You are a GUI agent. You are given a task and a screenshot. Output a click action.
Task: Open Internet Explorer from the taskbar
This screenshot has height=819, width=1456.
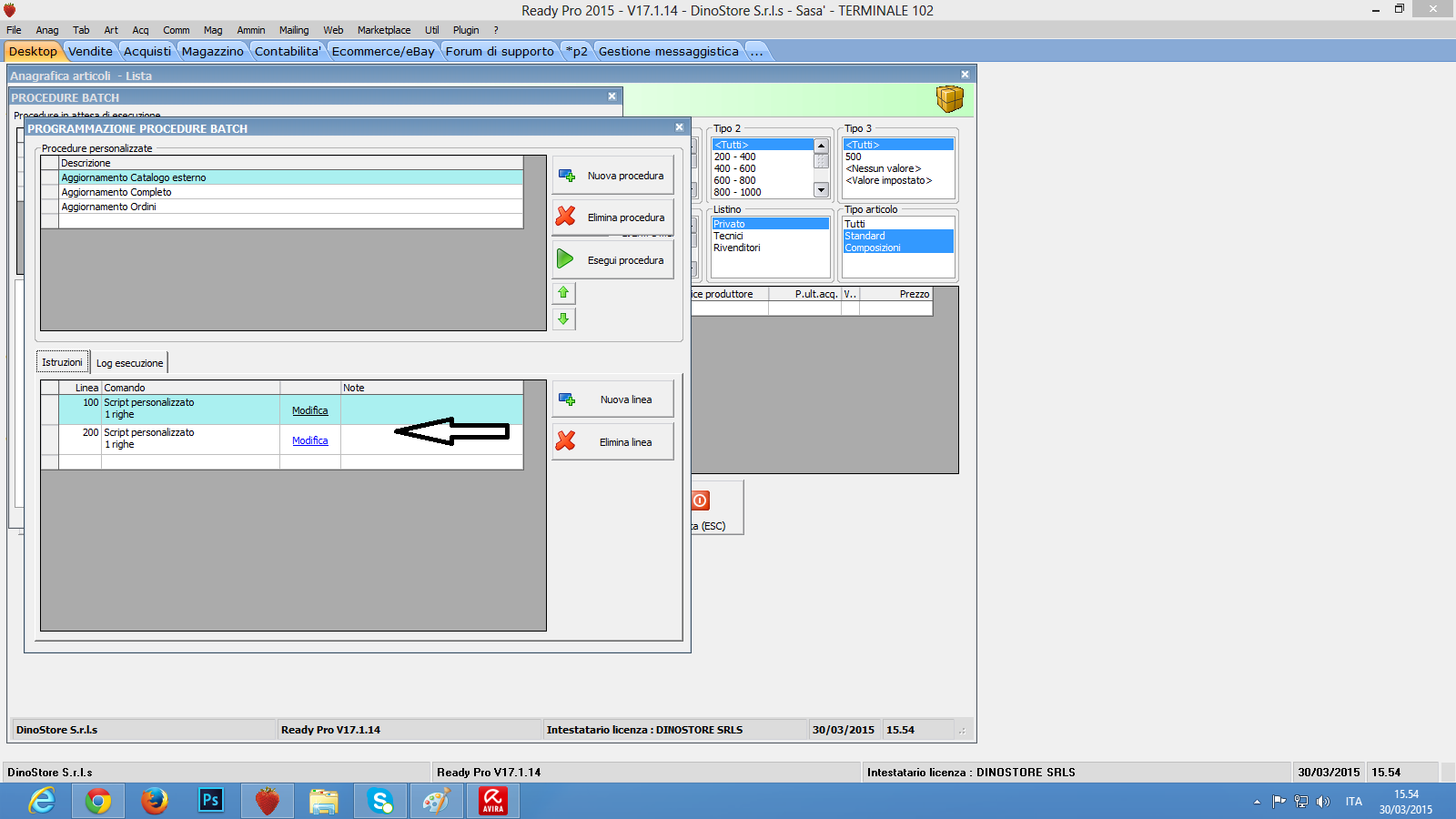coord(42,801)
